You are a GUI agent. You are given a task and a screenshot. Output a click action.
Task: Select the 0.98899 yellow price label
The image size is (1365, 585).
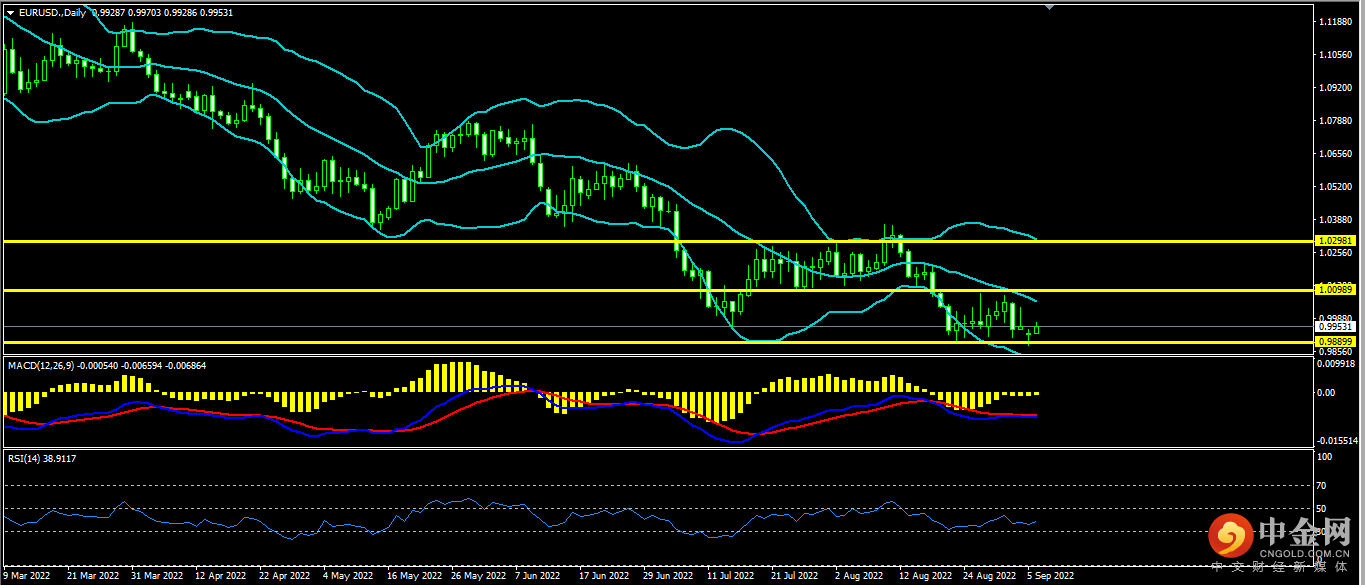1335,342
